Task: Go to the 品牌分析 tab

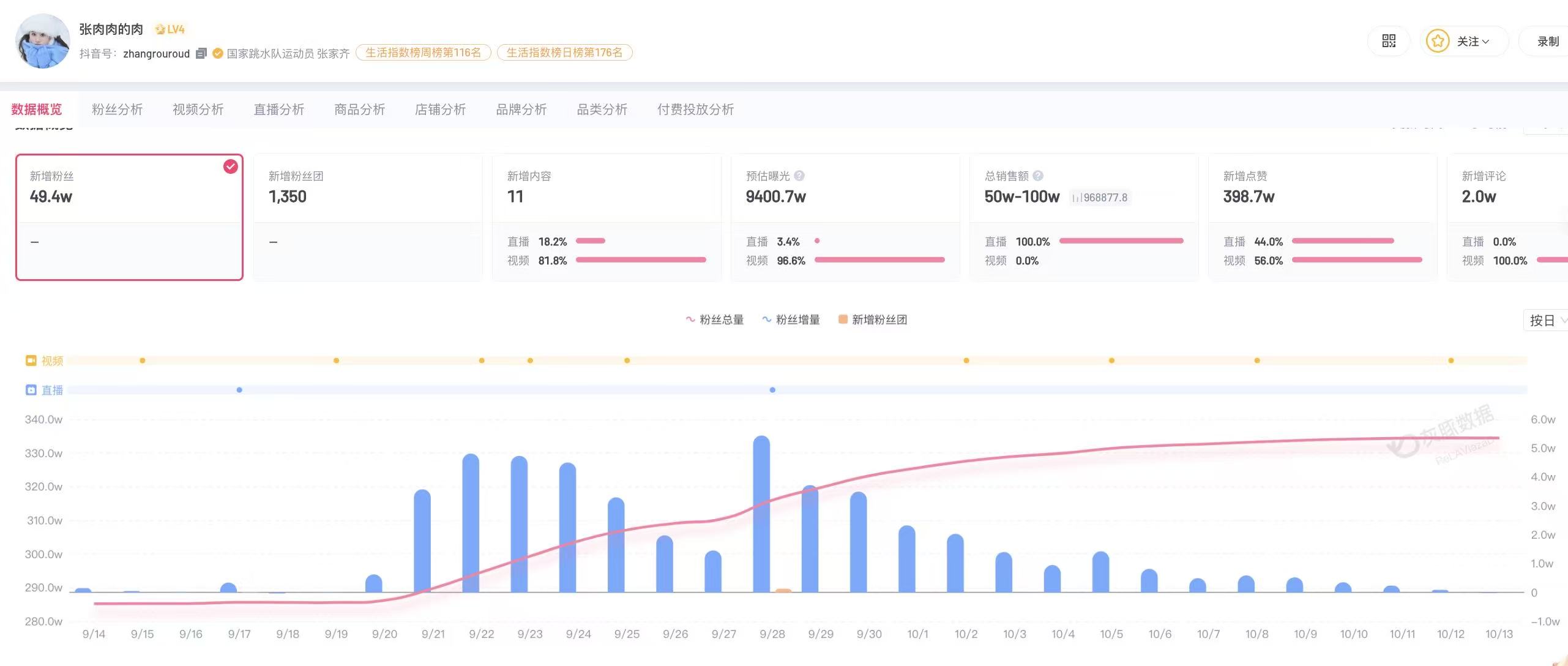Action: [x=521, y=110]
